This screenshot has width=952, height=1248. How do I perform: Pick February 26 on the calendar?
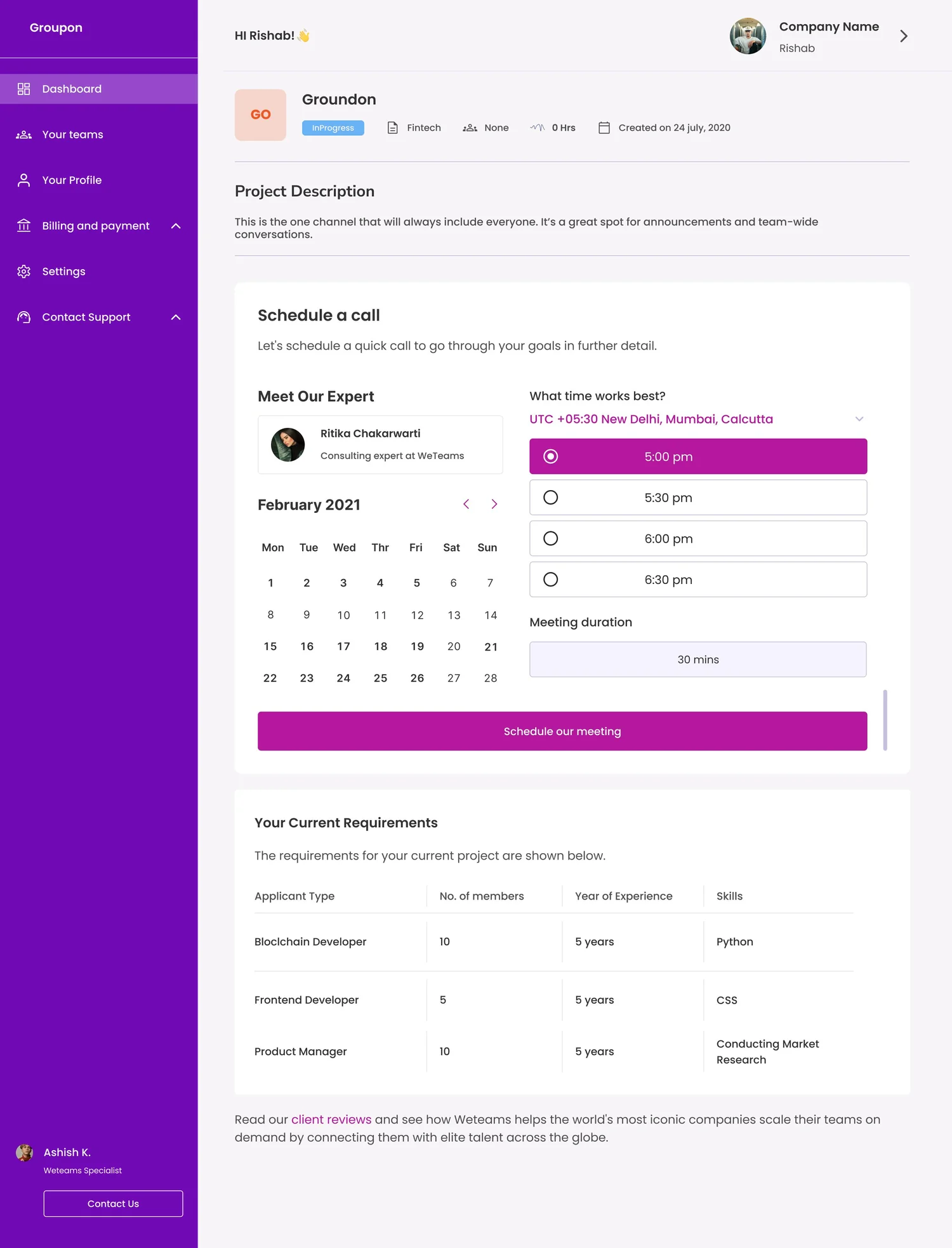417,678
